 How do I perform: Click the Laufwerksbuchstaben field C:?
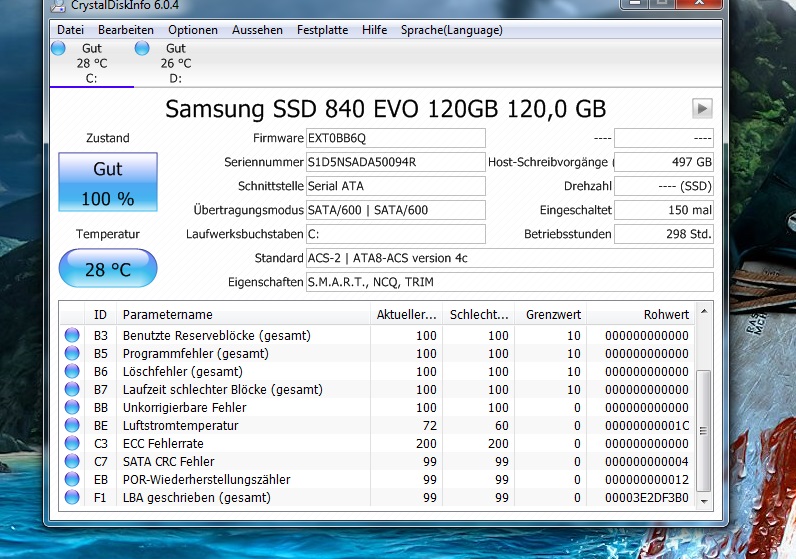[x=396, y=234]
